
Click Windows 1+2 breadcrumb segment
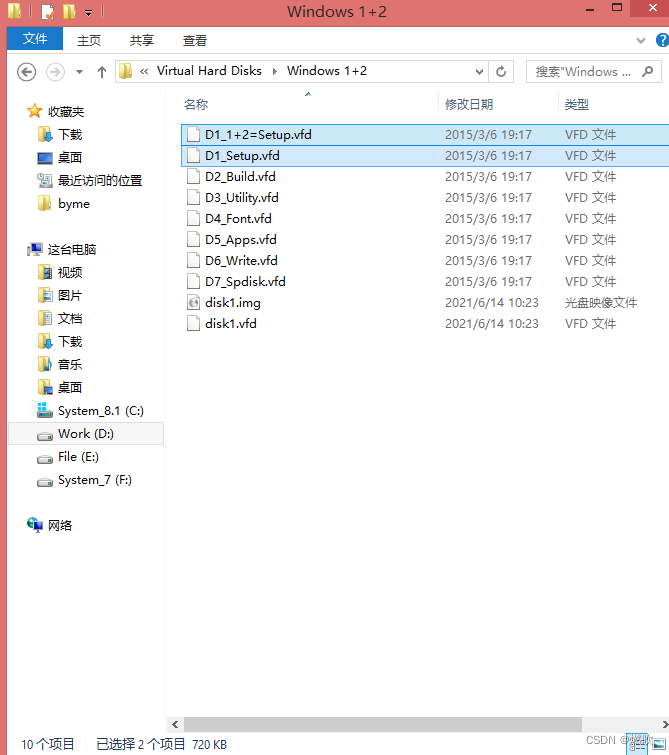coord(327,71)
